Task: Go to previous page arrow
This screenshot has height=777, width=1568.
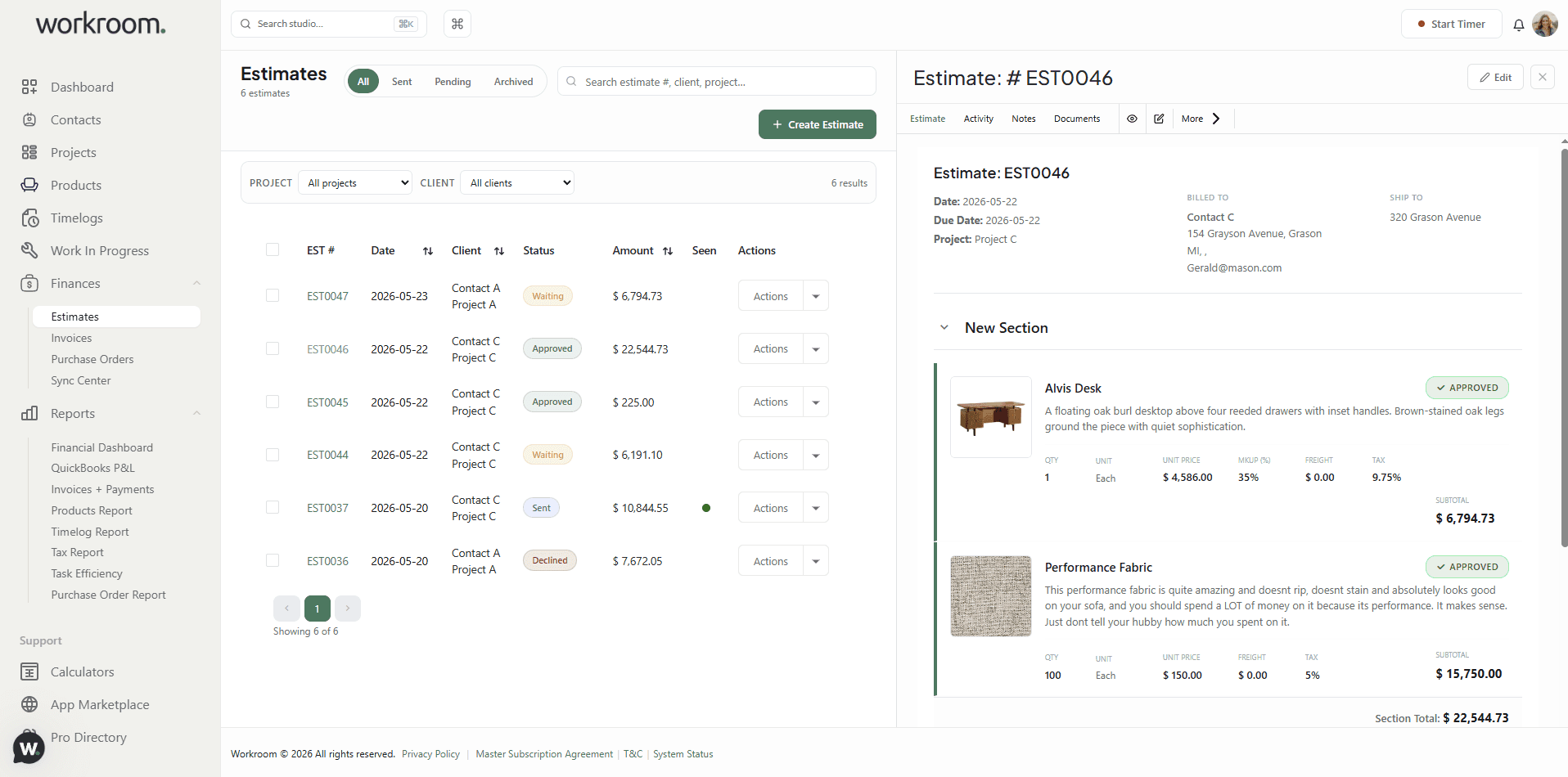Action: pyautogui.click(x=286, y=609)
